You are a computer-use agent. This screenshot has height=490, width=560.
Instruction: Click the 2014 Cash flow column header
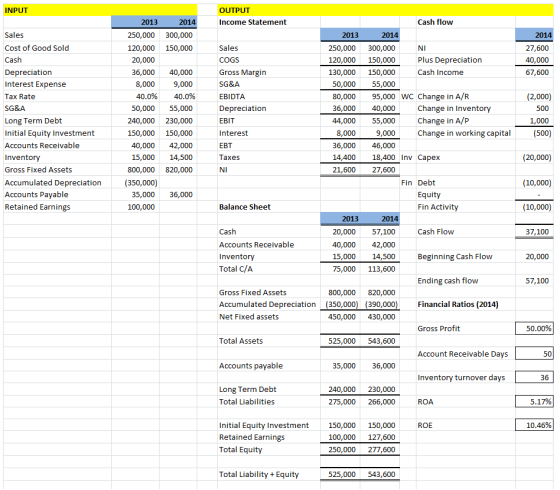point(534,35)
